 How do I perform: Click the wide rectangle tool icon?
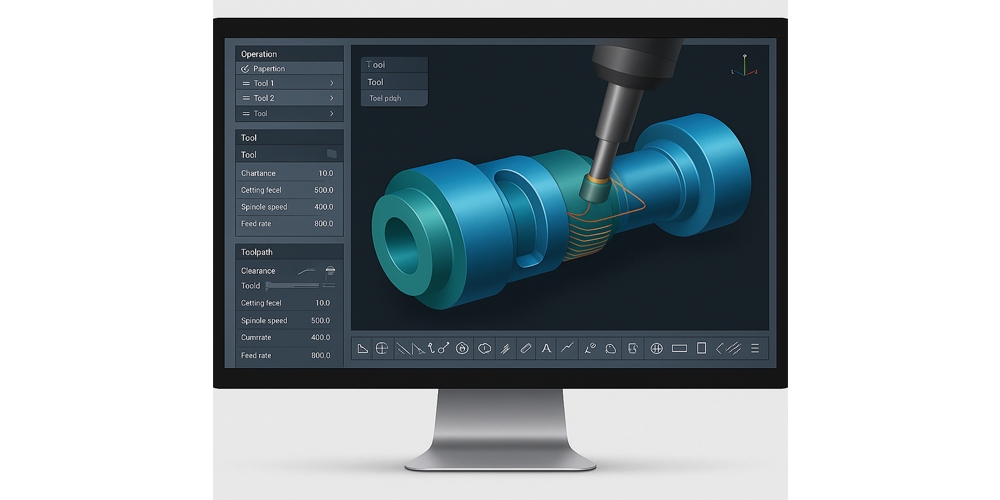click(x=679, y=348)
